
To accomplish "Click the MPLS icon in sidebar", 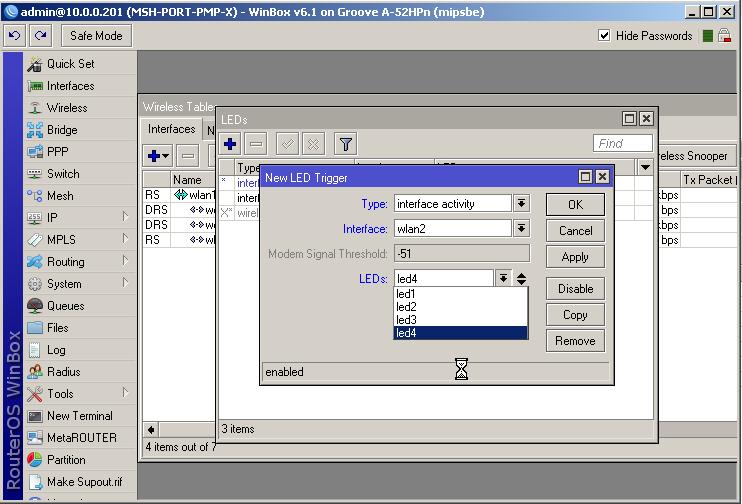I will pos(35,239).
